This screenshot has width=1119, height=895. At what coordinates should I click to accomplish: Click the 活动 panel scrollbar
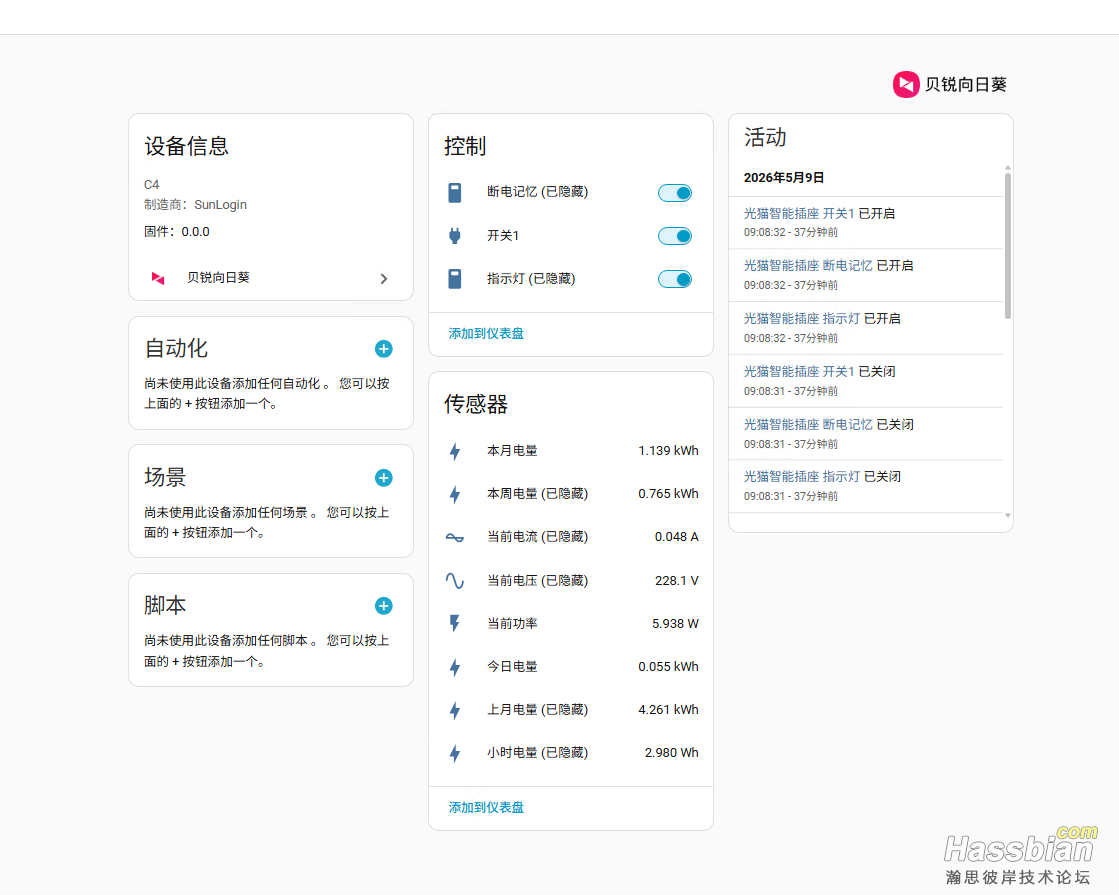point(1008,246)
